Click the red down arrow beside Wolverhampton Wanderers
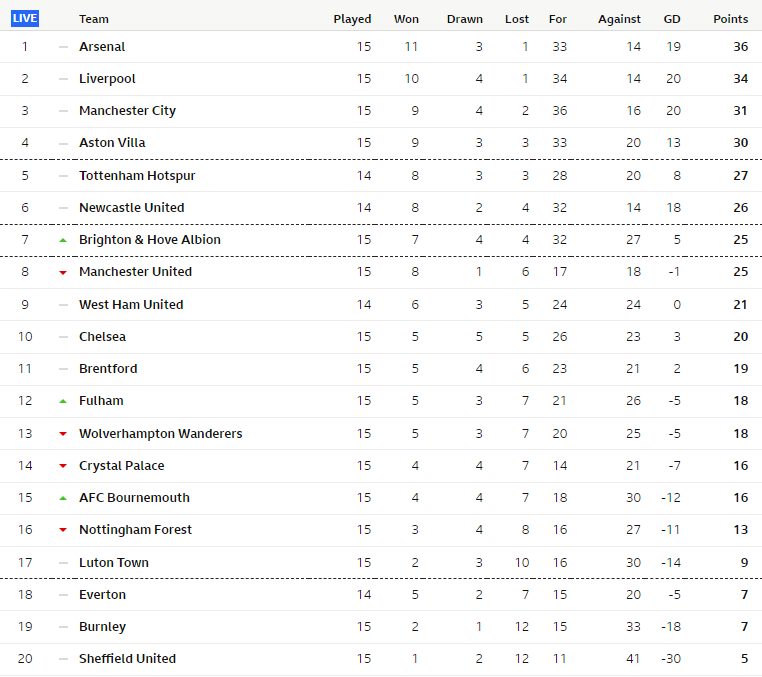 point(63,434)
